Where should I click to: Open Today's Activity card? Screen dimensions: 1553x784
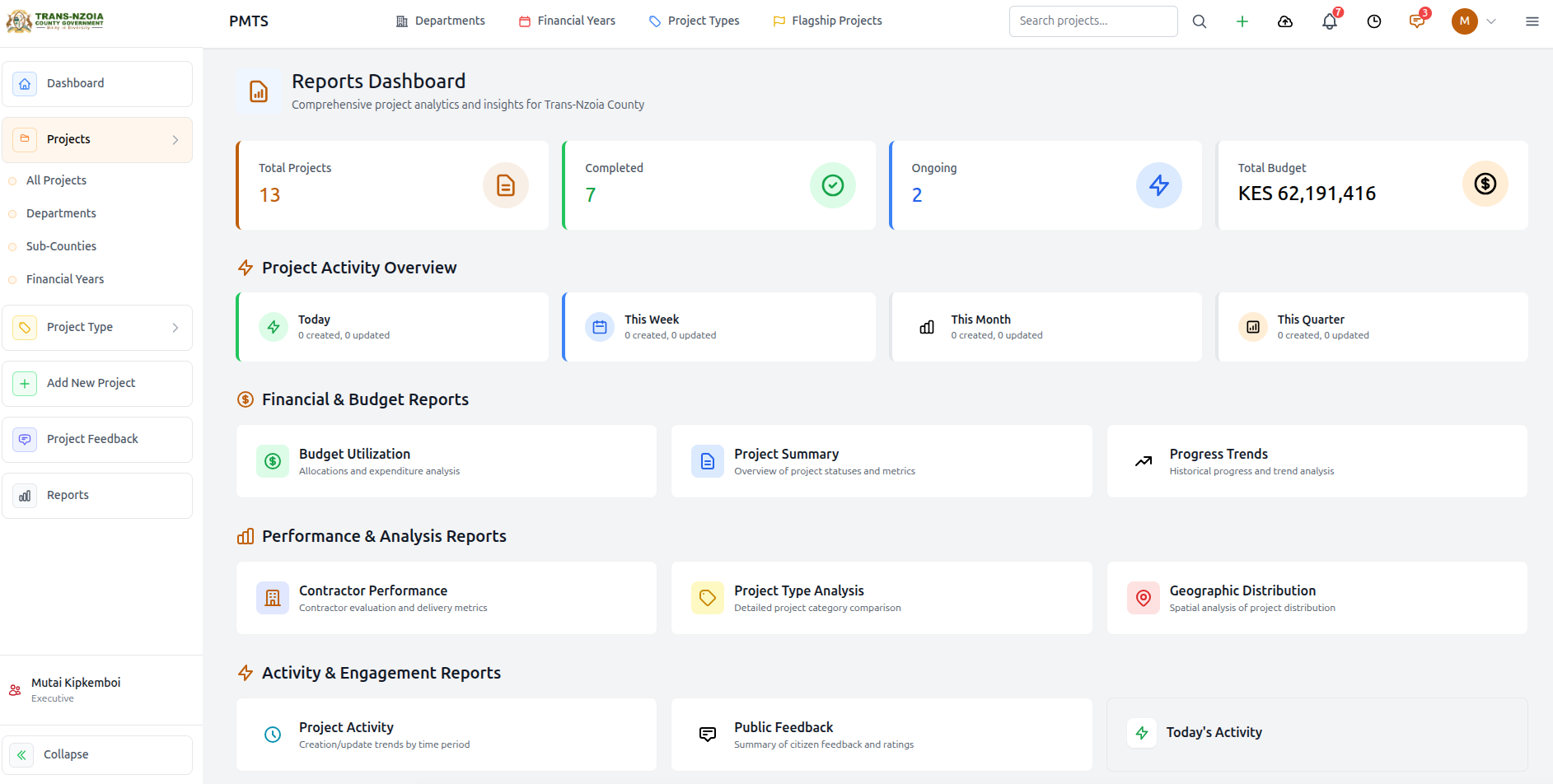click(1317, 735)
